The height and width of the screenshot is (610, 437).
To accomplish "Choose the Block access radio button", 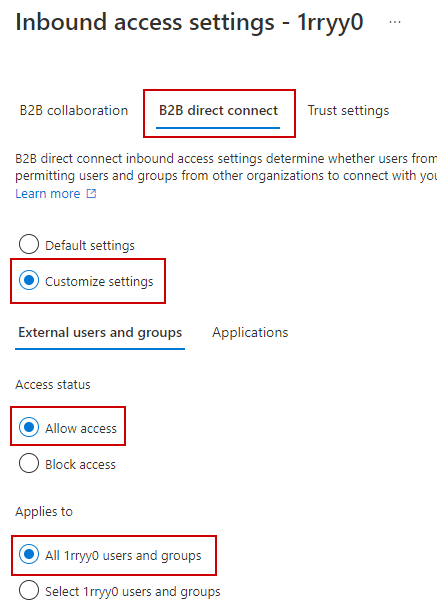I will 29,463.
